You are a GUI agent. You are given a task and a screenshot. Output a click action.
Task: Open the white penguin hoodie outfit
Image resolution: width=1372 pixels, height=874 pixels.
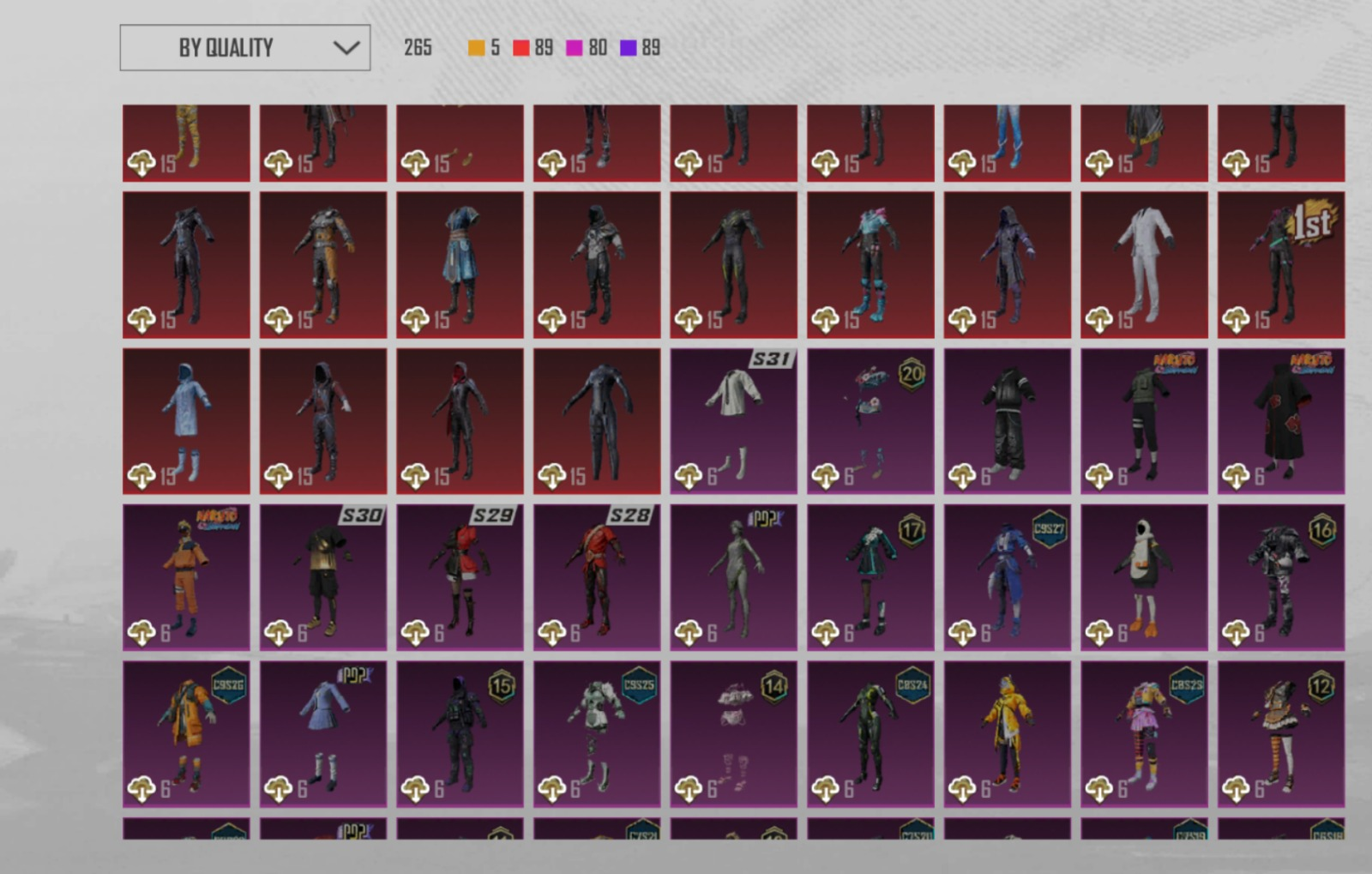[1144, 577]
